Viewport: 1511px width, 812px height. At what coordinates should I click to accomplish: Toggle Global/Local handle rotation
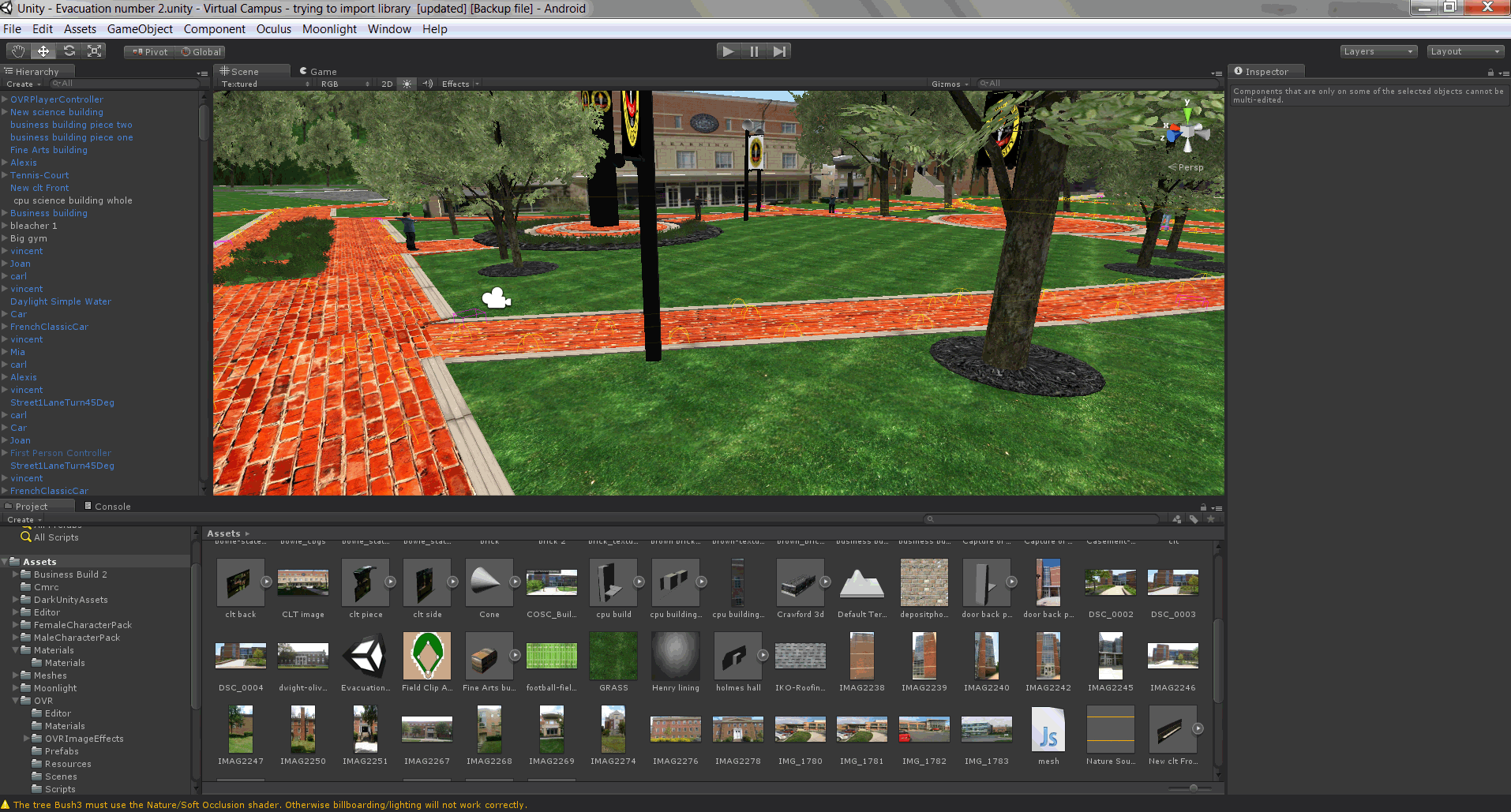click(201, 52)
